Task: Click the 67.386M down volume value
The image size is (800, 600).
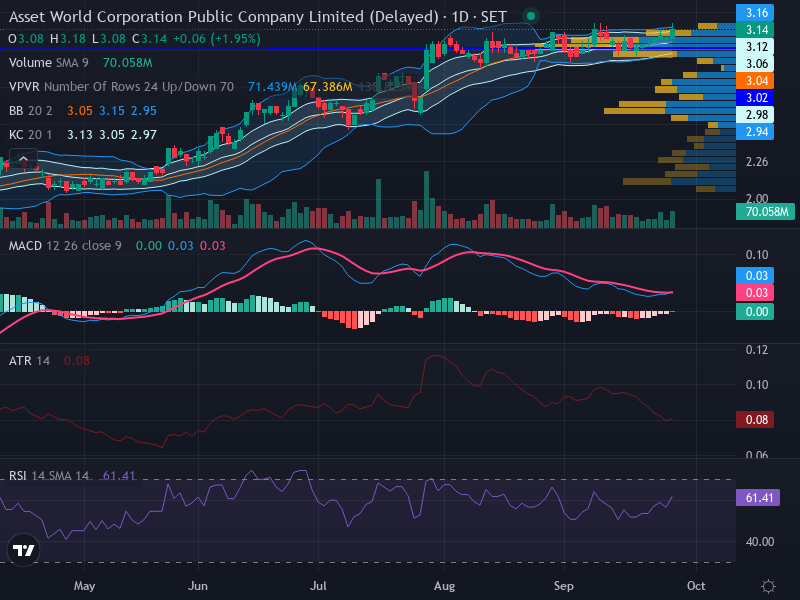Action: point(328,87)
